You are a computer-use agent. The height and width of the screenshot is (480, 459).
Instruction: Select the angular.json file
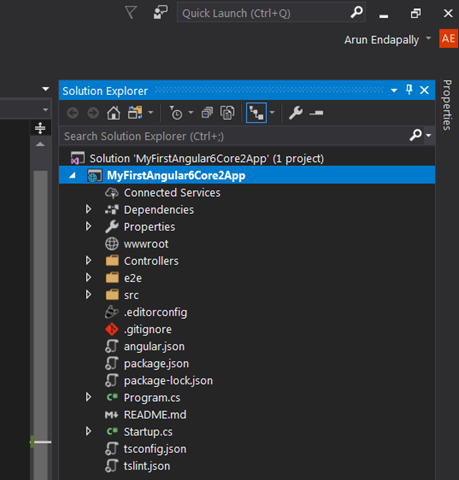[x=154, y=346]
